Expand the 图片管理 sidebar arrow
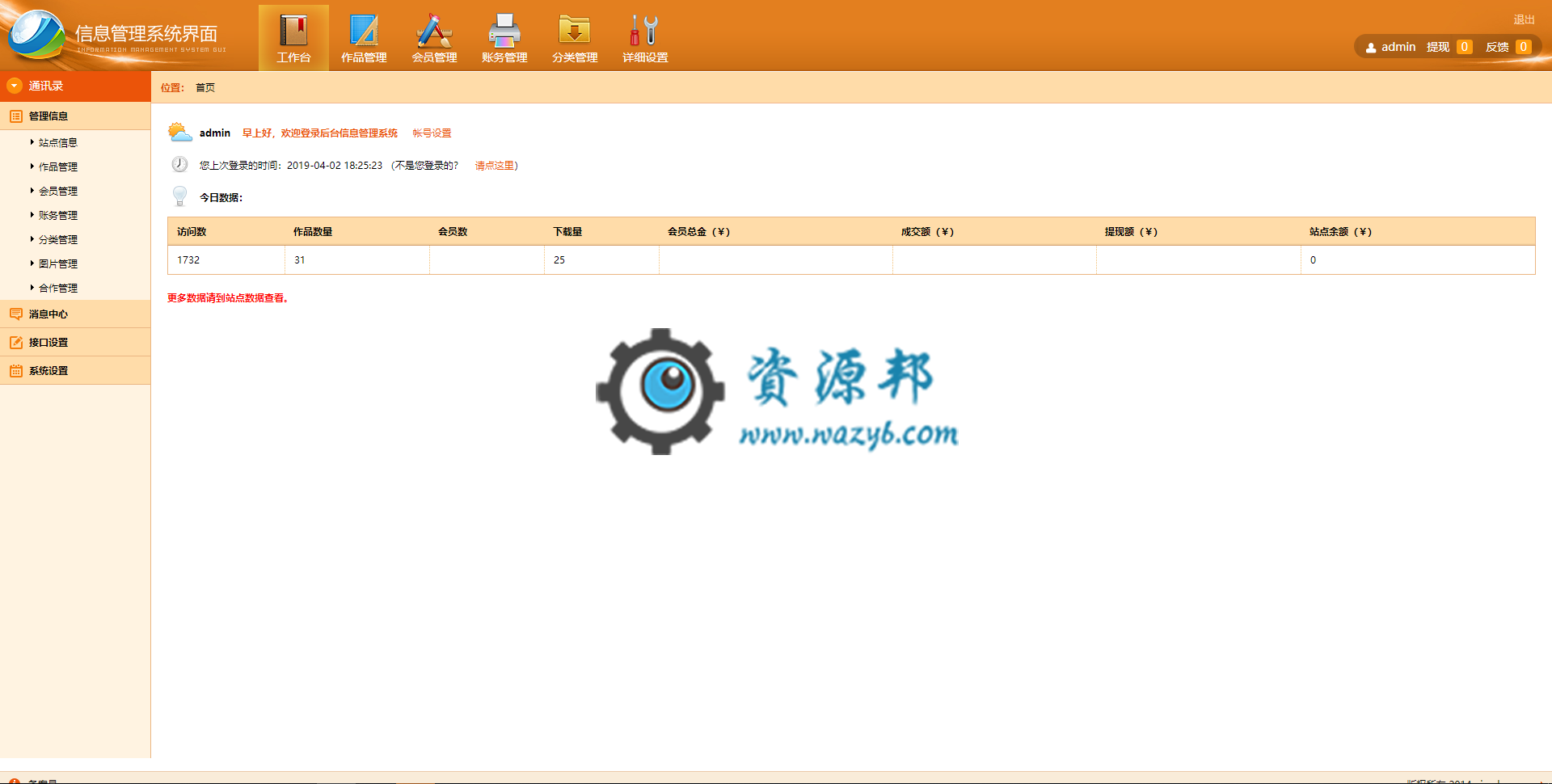1552x784 pixels. (32, 263)
